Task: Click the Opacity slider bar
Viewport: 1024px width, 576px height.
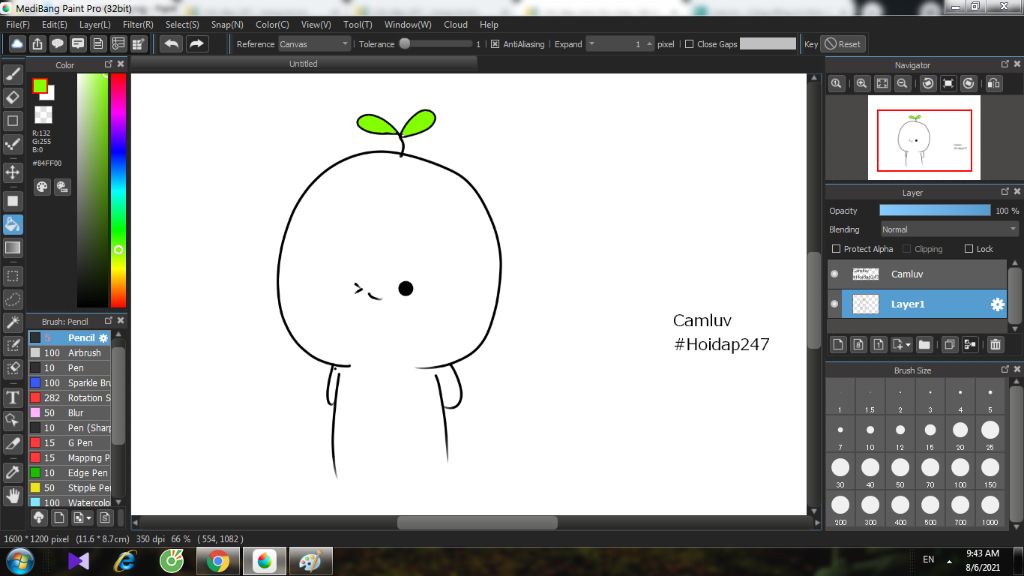Action: (x=935, y=210)
